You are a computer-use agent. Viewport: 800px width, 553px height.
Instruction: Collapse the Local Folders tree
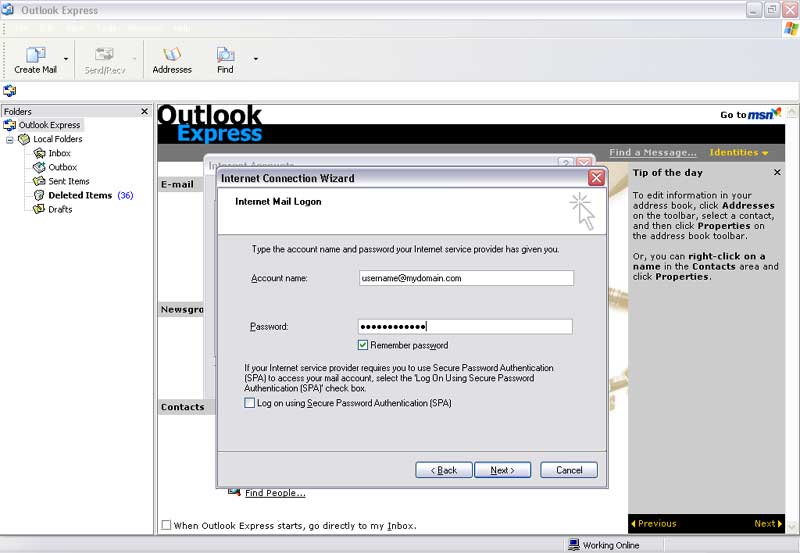pyautogui.click(x=10, y=139)
